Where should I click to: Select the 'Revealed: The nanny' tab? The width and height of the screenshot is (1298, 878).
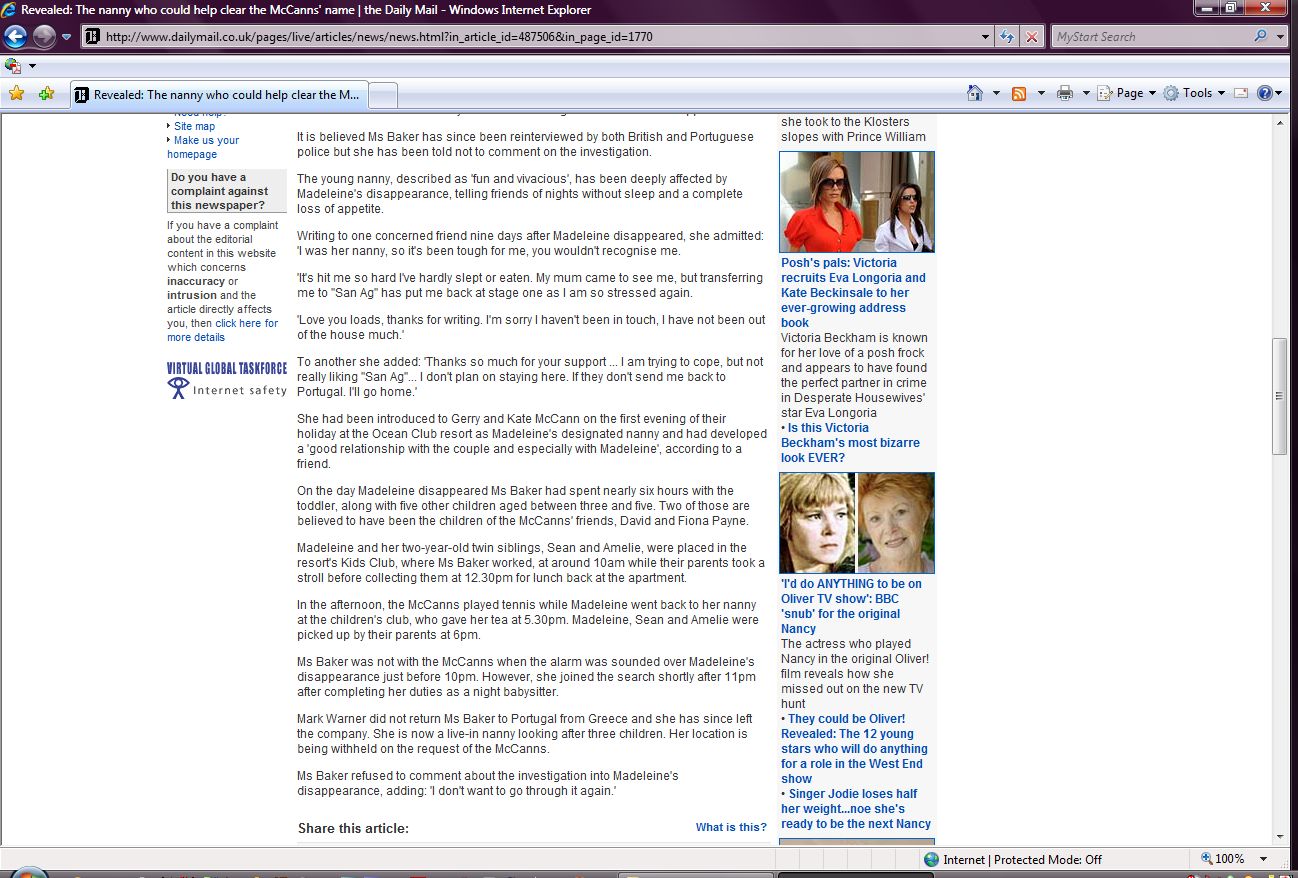pos(220,95)
